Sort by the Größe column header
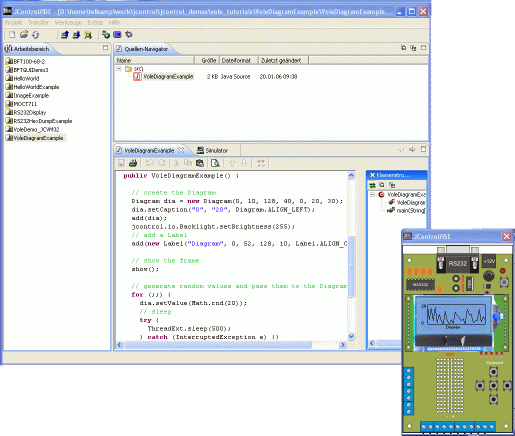The width and height of the screenshot is (515, 436). coord(207,60)
